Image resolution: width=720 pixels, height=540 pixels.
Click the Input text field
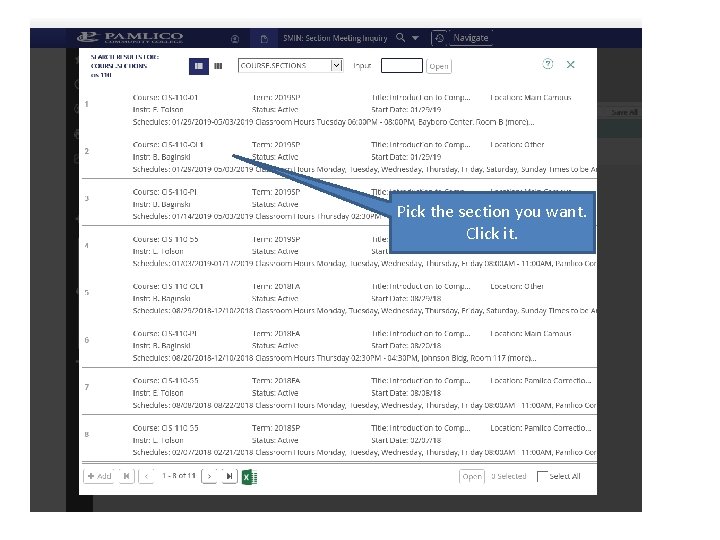click(402, 66)
